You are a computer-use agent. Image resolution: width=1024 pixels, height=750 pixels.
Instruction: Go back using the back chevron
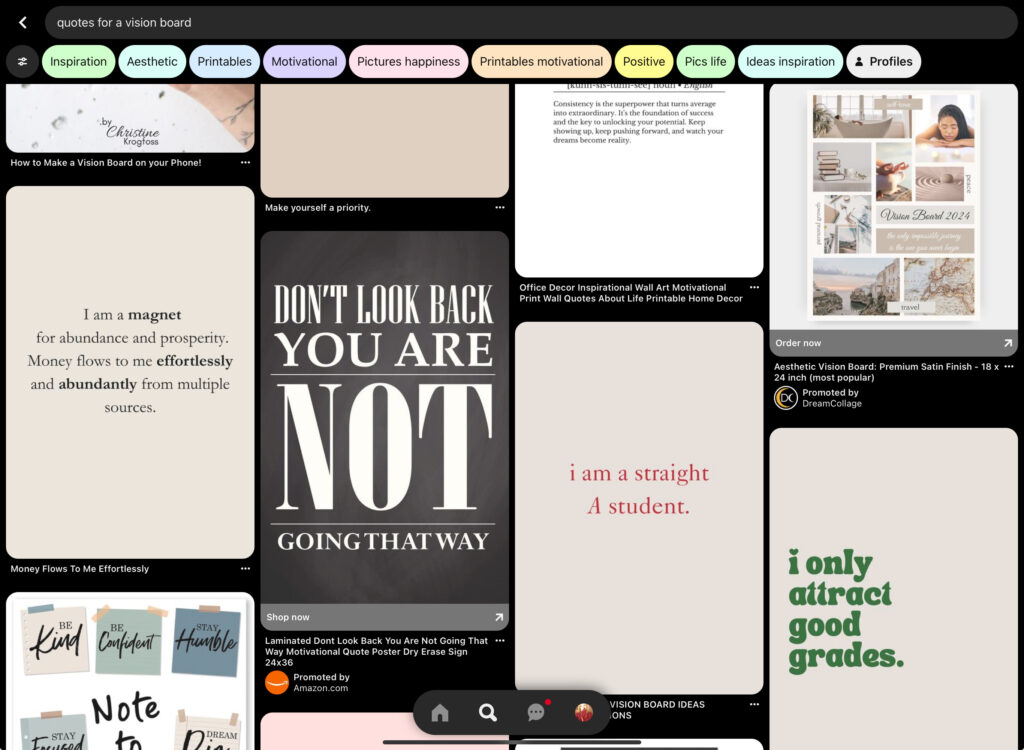(x=23, y=23)
